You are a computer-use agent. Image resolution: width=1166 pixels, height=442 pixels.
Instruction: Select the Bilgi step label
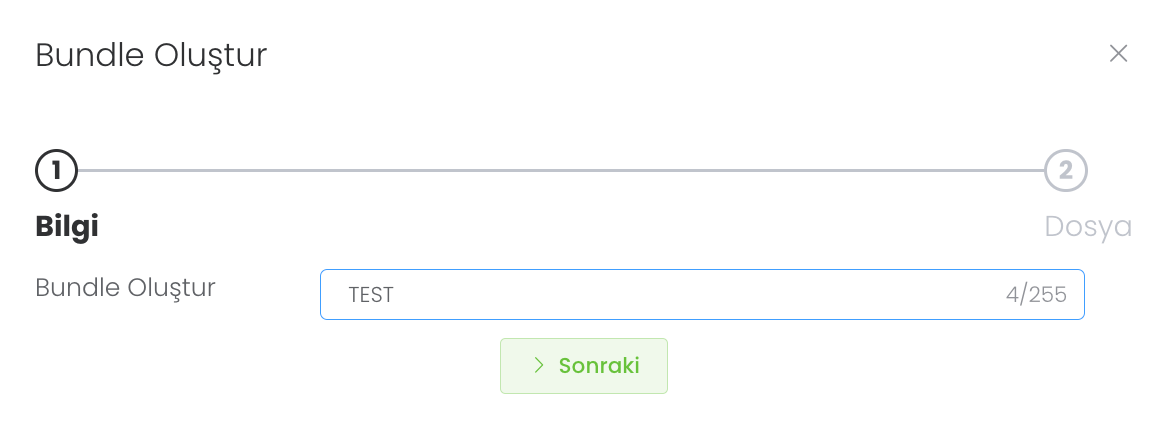(x=67, y=227)
